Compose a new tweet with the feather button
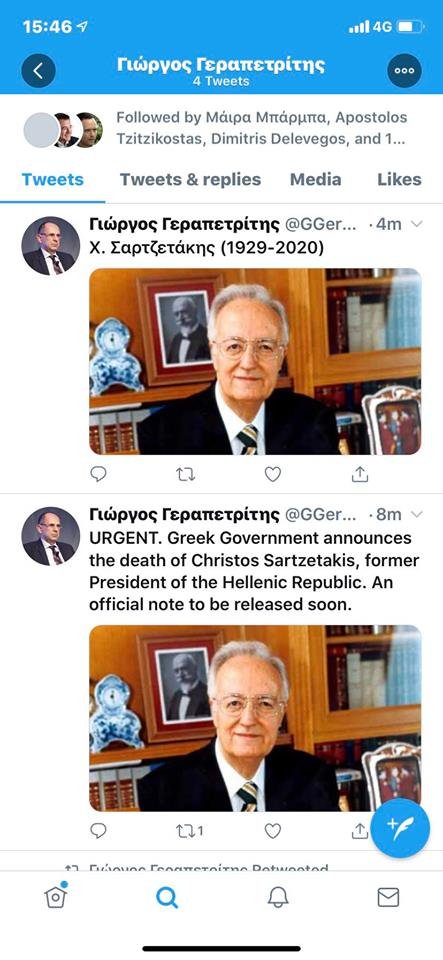 coord(400,828)
